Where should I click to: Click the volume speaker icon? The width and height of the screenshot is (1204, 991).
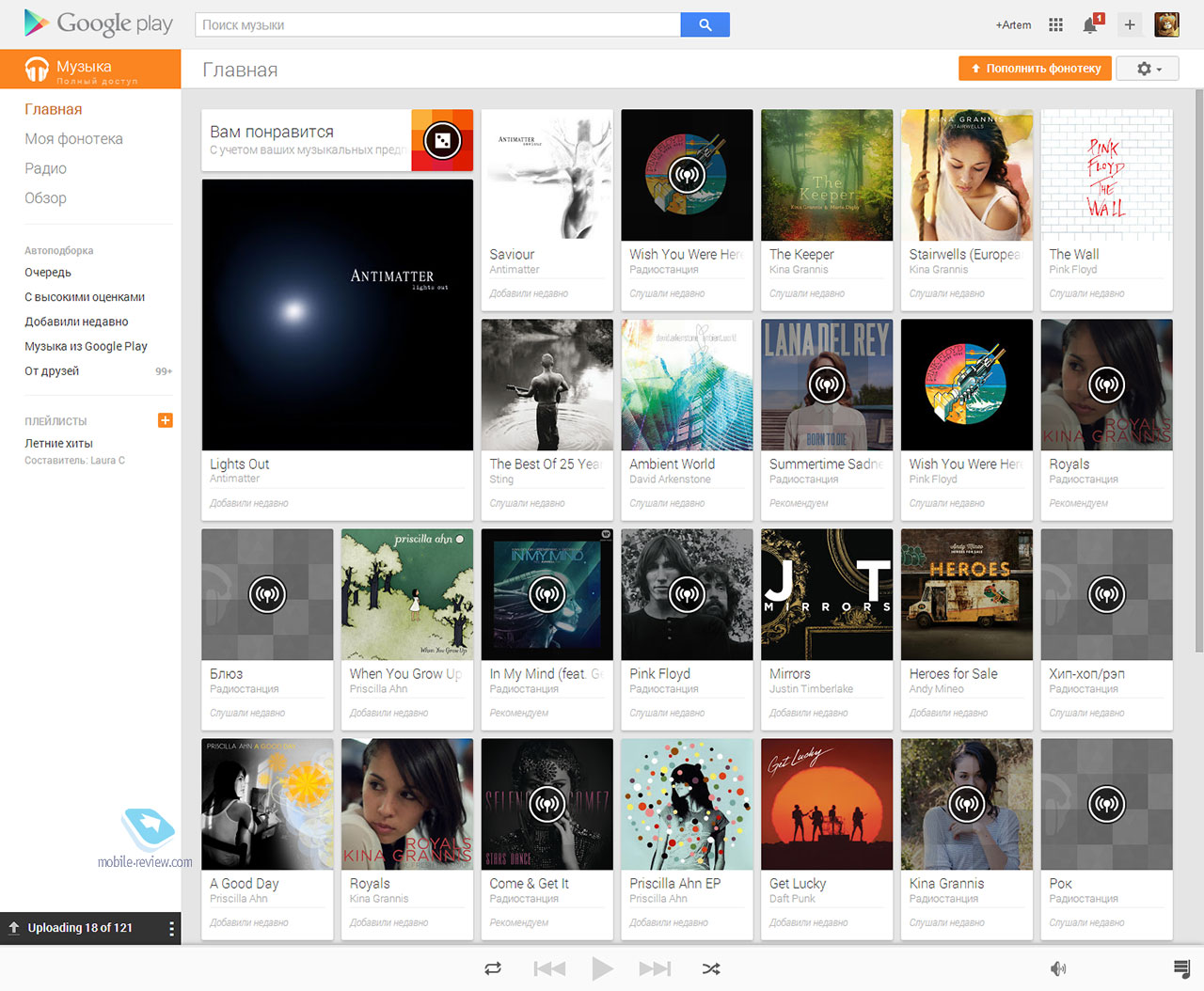click(1058, 968)
